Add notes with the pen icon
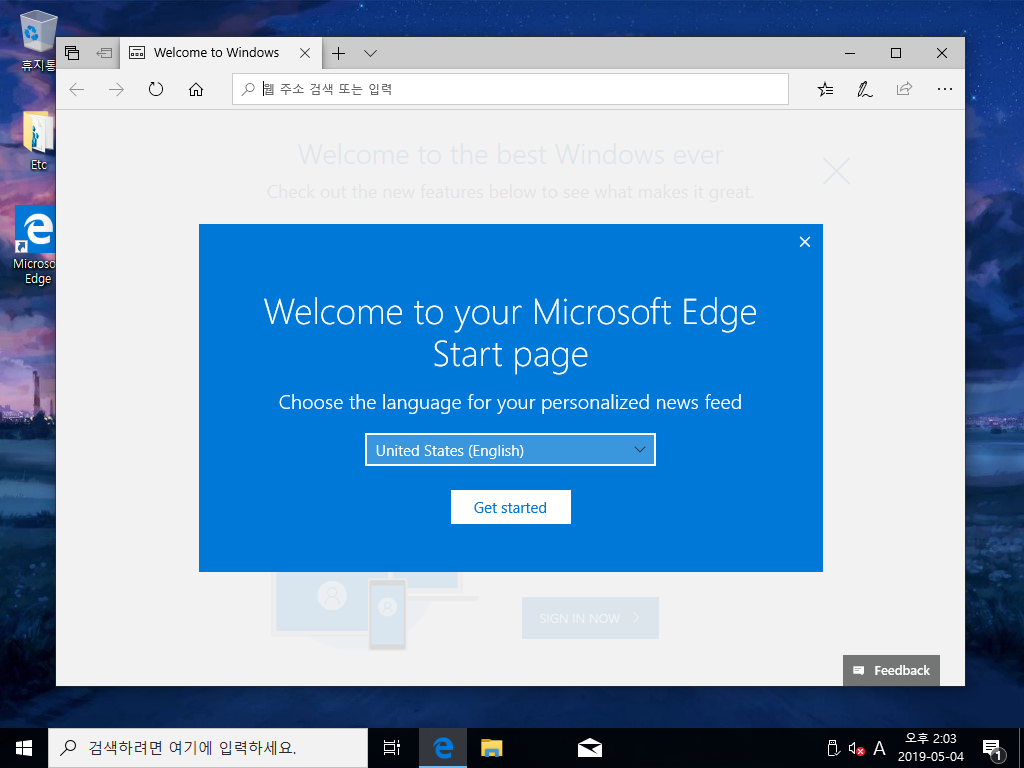The height and width of the screenshot is (768, 1024). click(x=865, y=89)
